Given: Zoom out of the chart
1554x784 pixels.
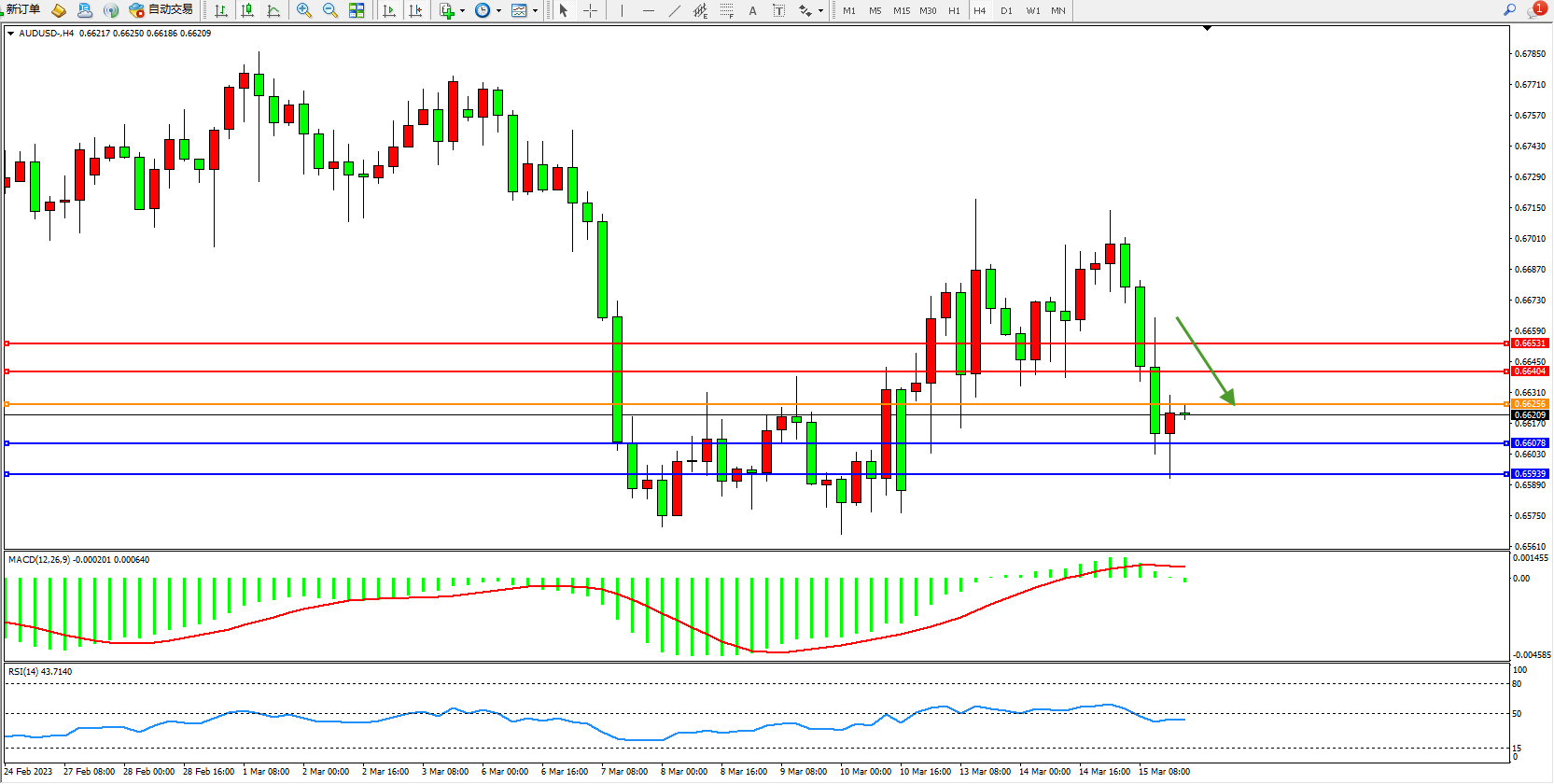Looking at the screenshot, I should pos(330,10).
